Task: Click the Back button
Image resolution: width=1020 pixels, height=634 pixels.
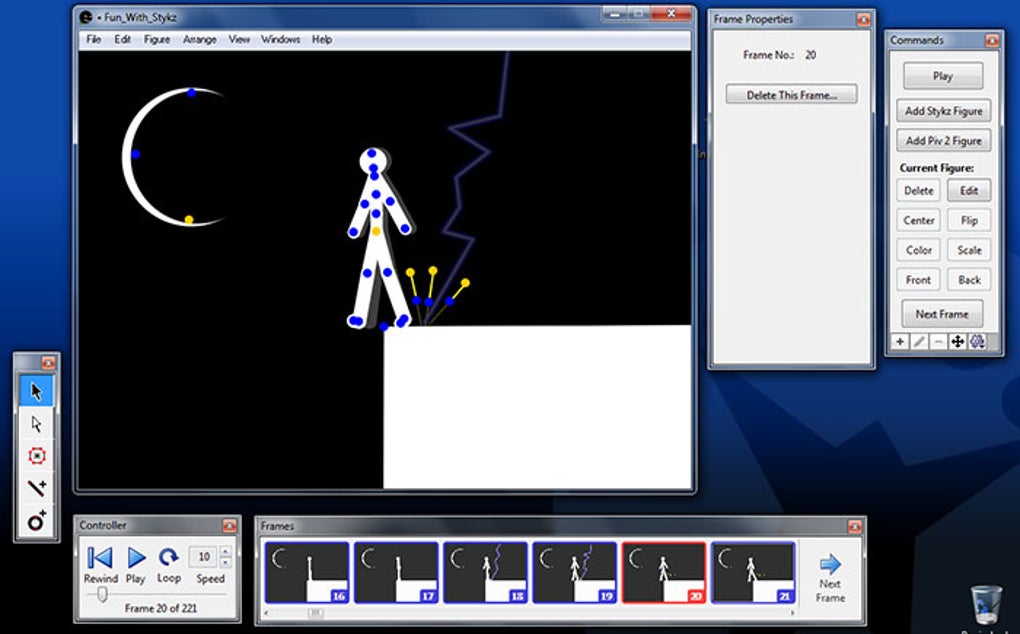Action: [969, 280]
